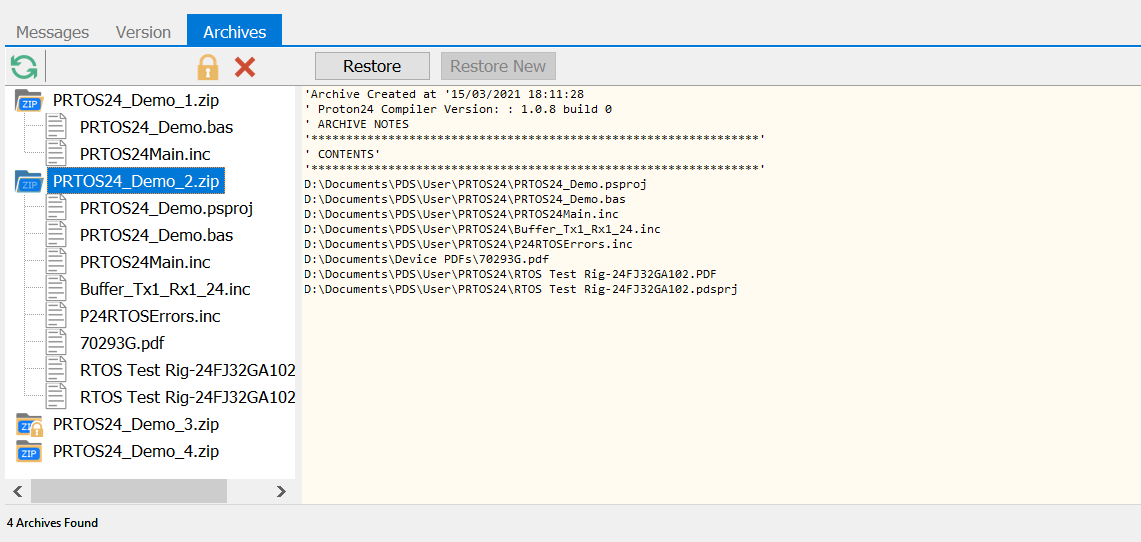Select PRTOS24Main.inc under Demo_1 archive
1141x542 pixels.
click(x=145, y=155)
